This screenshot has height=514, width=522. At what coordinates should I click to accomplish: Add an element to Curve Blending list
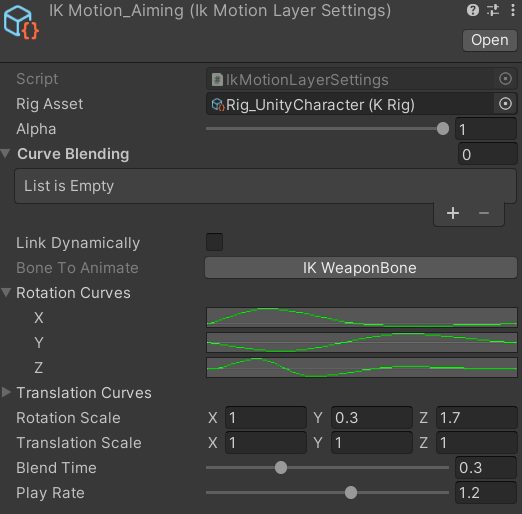point(453,213)
